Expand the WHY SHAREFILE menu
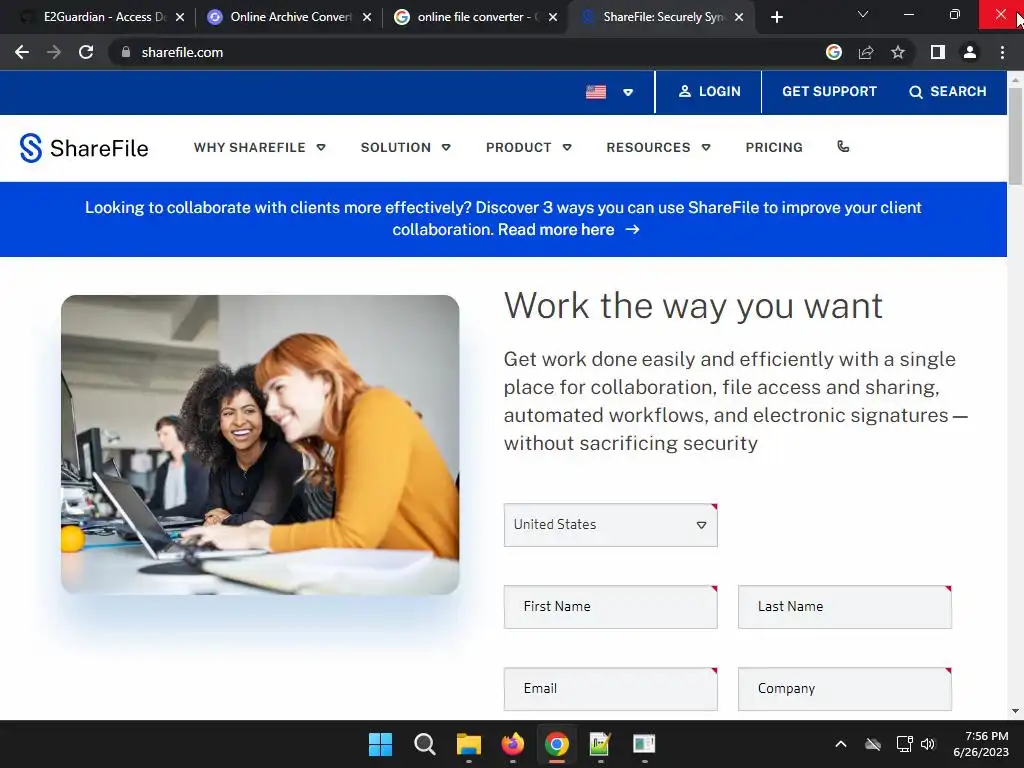Screen dimensions: 1024x768 (260, 148)
